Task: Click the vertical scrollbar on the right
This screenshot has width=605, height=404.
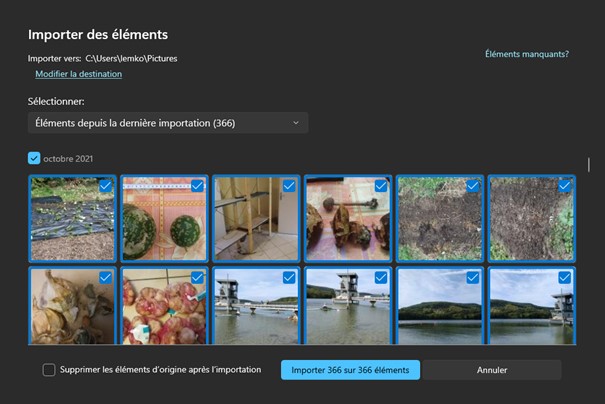Action: pyautogui.click(x=588, y=165)
